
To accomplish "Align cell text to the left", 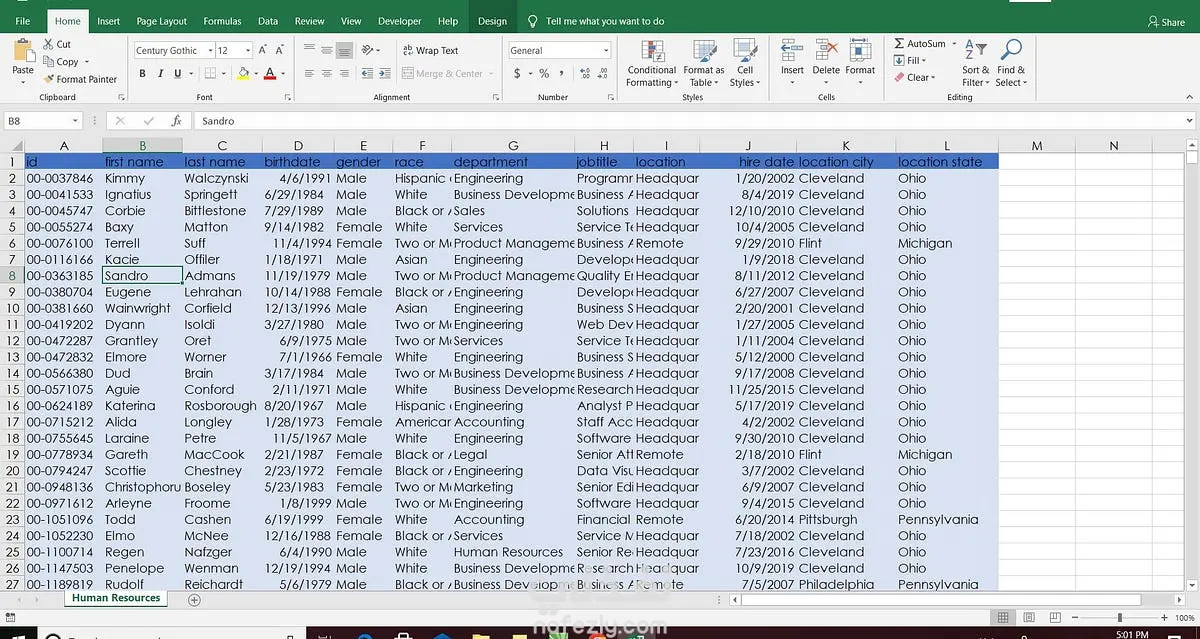I will [309, 74].
